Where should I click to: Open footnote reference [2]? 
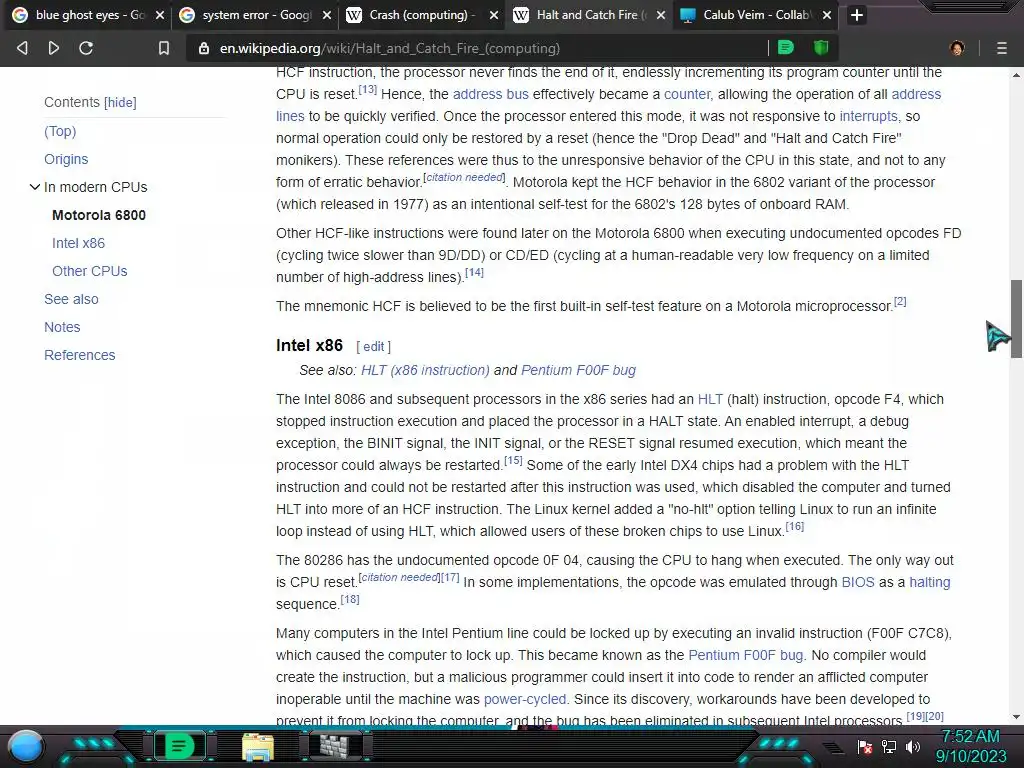click(900, 301)
